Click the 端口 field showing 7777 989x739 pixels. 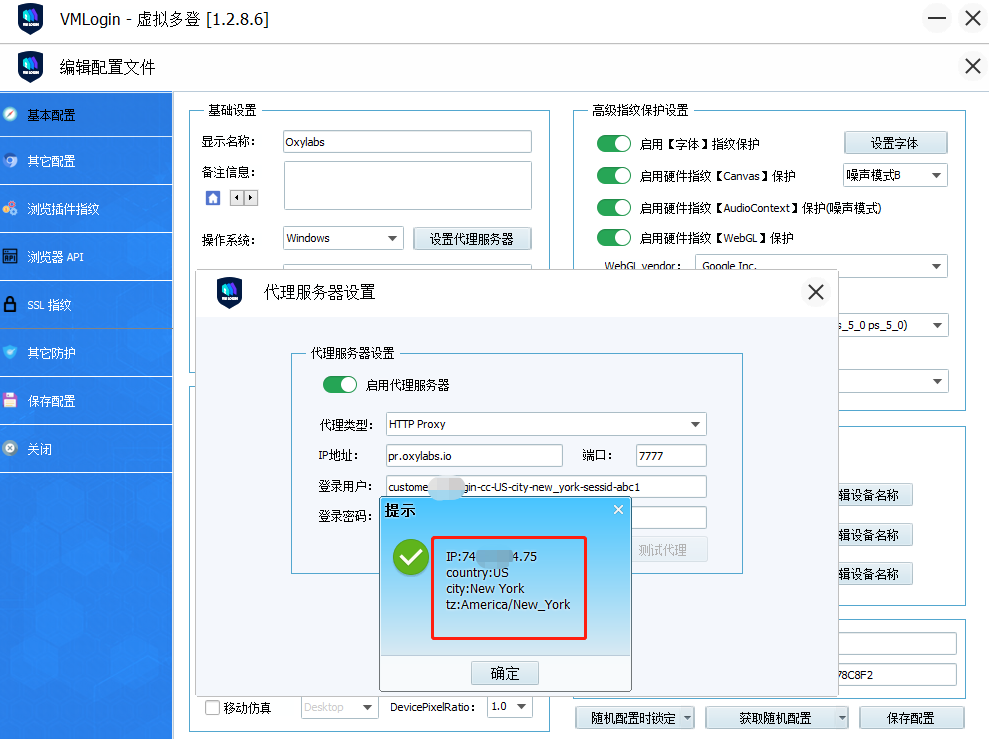pos(670,456)
